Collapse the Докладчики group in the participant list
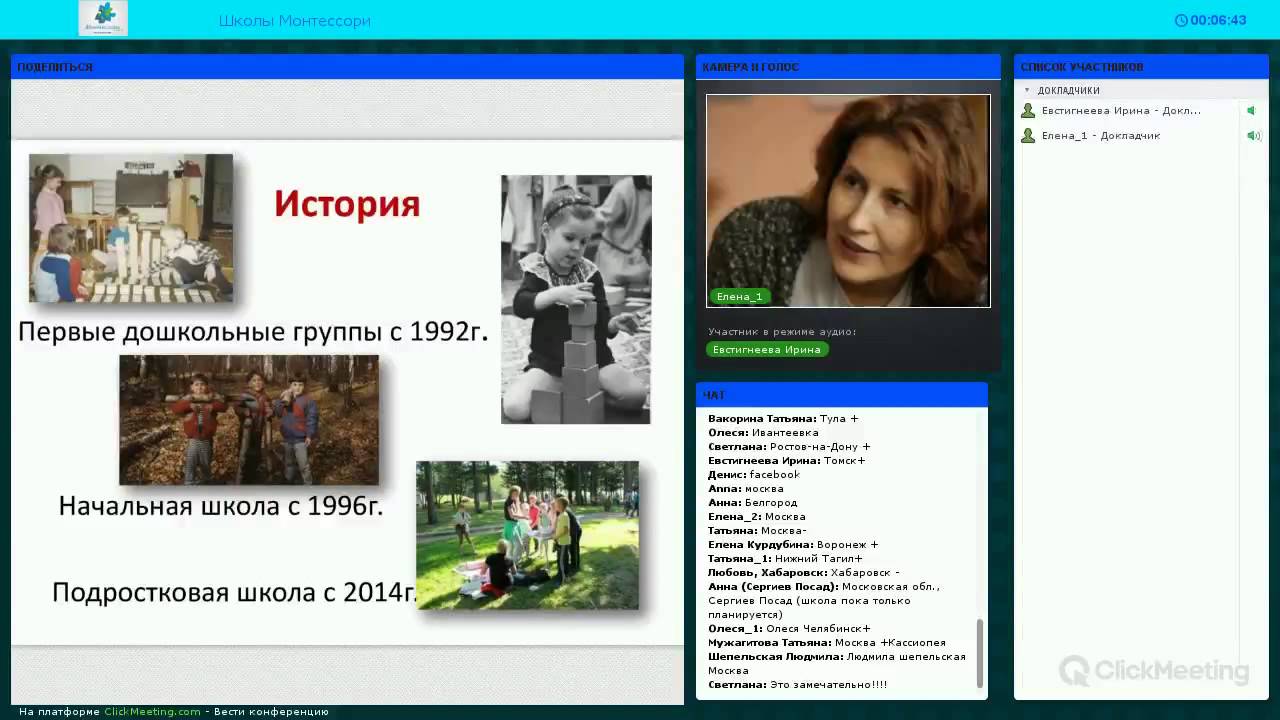The height and width of the screenshot is (720, 1280). coord(1027,90)
